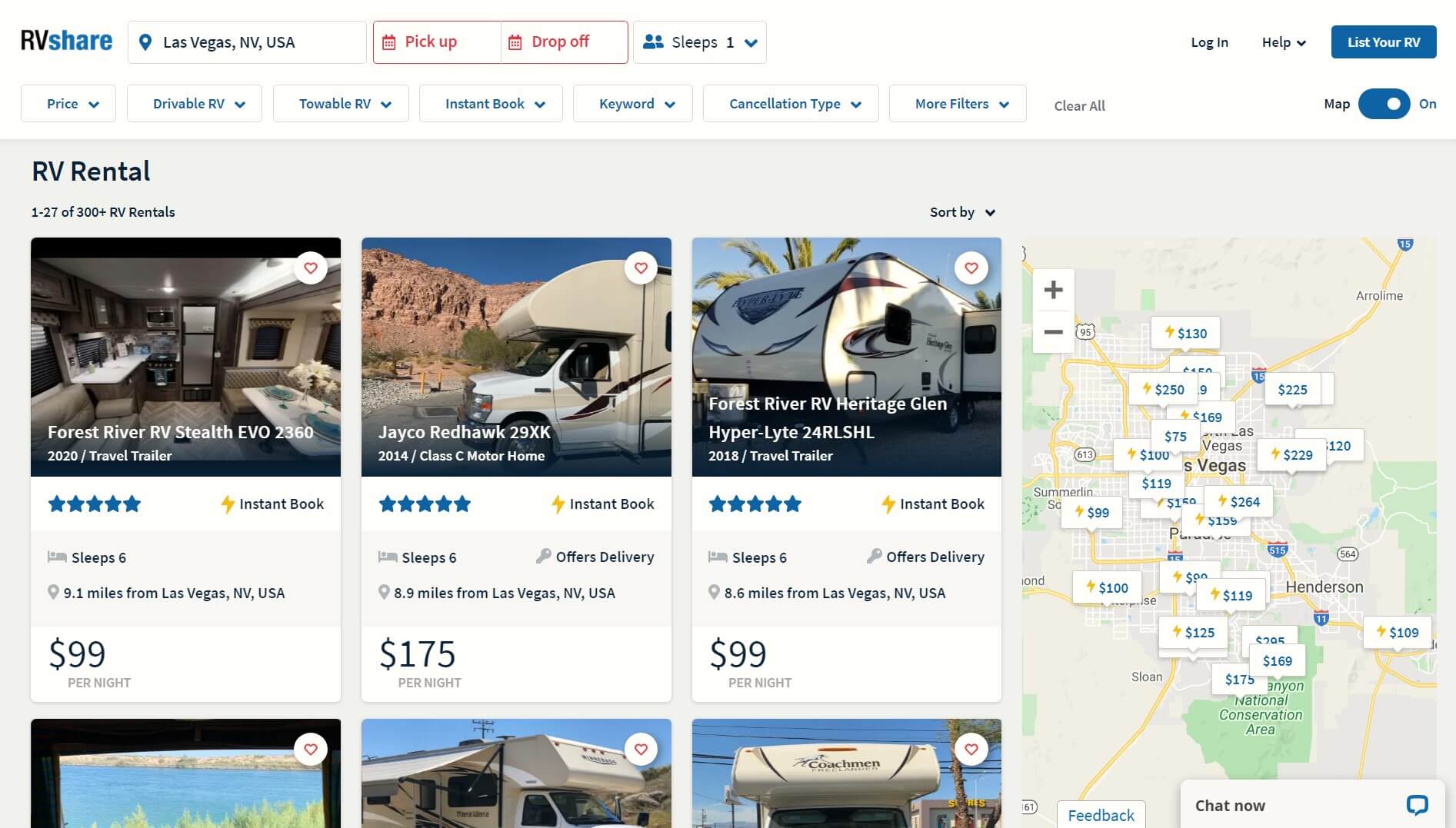Click the $175 per night price
1456x828 pixels.
pyautogui.click(x=418, y=654)
